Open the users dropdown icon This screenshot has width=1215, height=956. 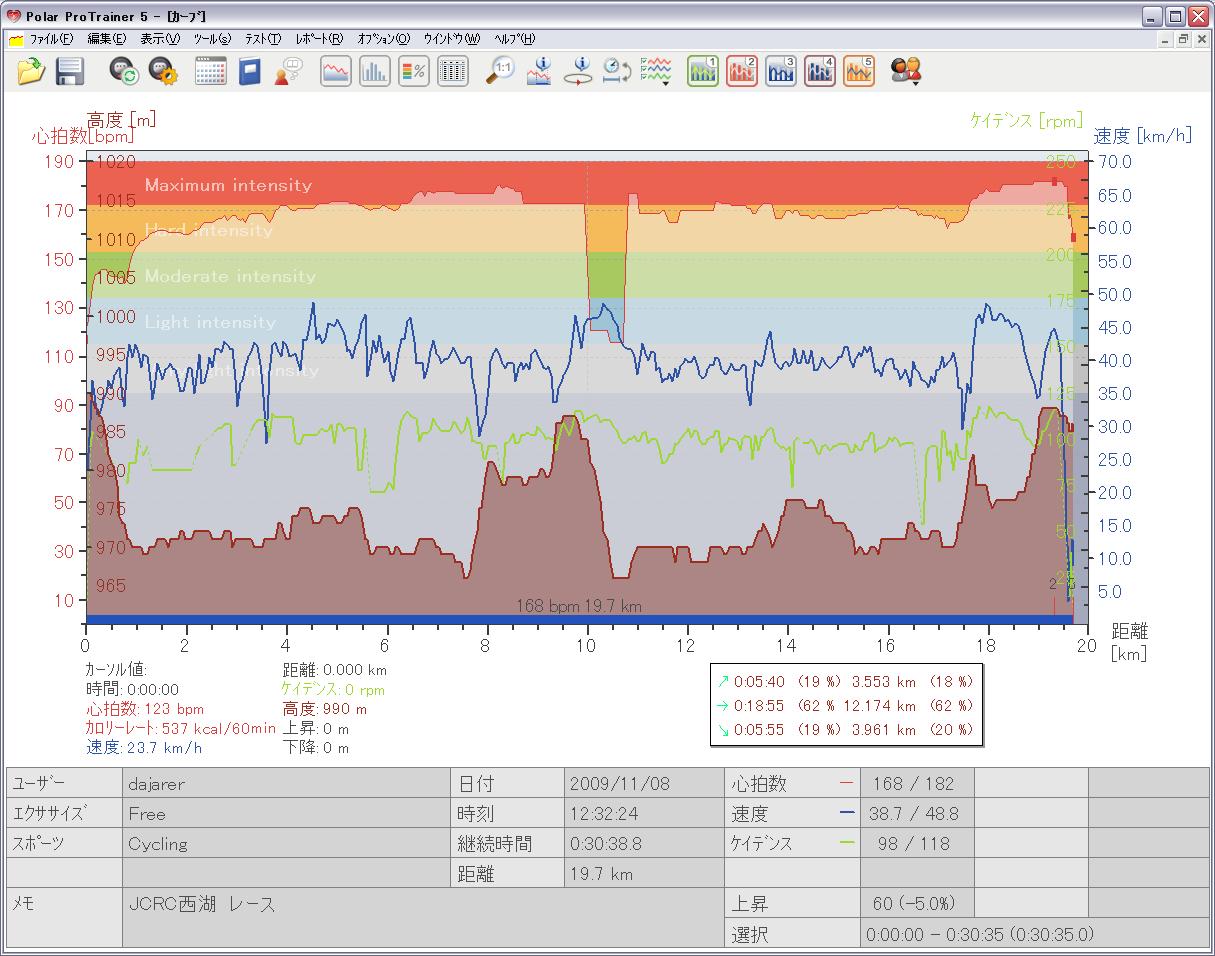(x=907, y=71)
